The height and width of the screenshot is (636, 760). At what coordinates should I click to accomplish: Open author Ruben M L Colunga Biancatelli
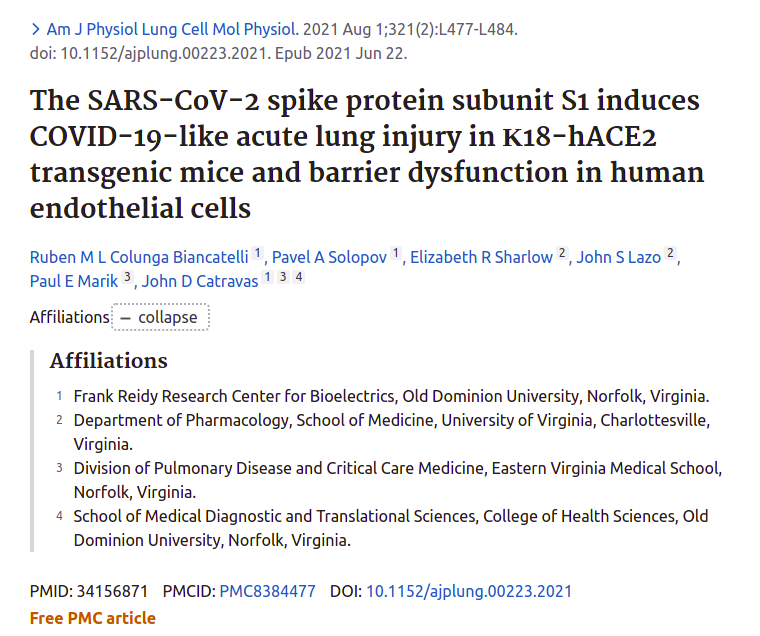click(x=139, y=257)
